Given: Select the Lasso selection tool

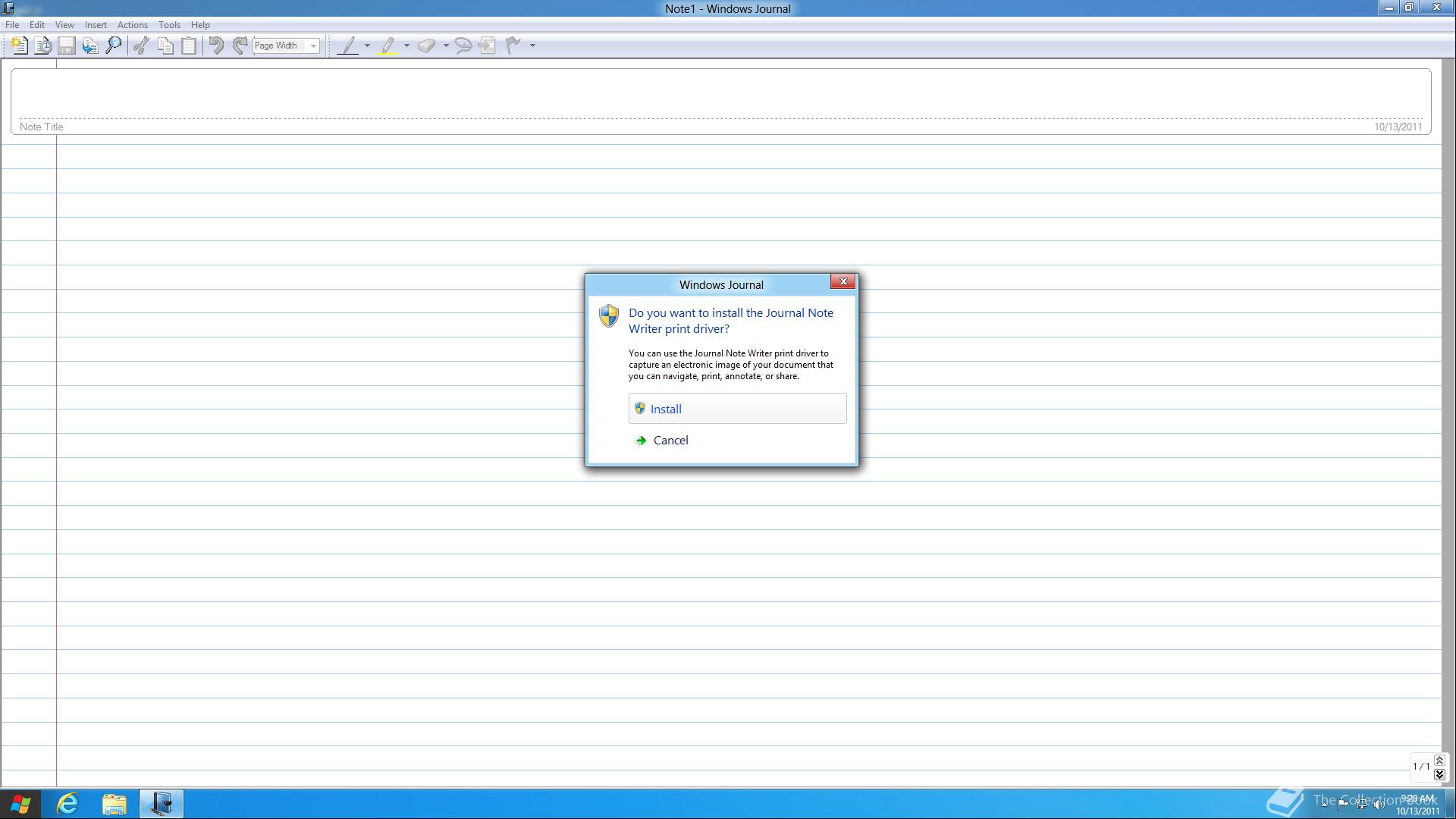Looking at the screenshot, I should pyautogui.click(x=463, y=45).
